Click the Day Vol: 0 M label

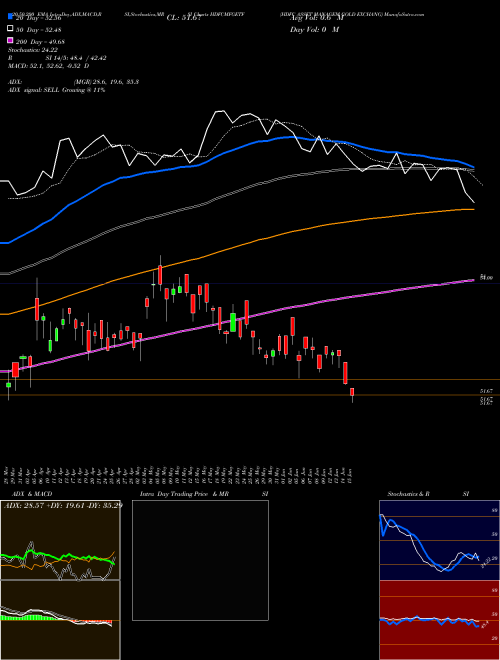(x=314, y=29)
